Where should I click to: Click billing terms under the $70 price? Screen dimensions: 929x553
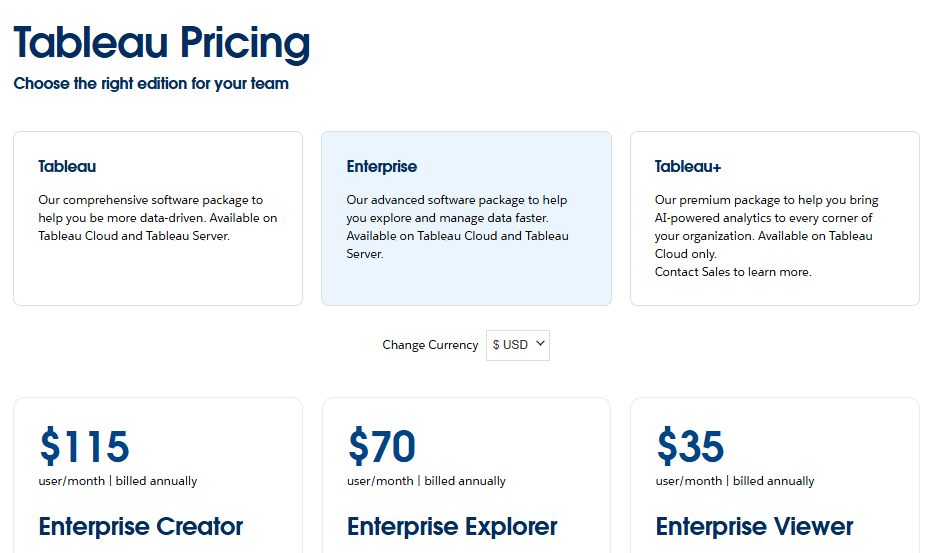pos(426,481)
